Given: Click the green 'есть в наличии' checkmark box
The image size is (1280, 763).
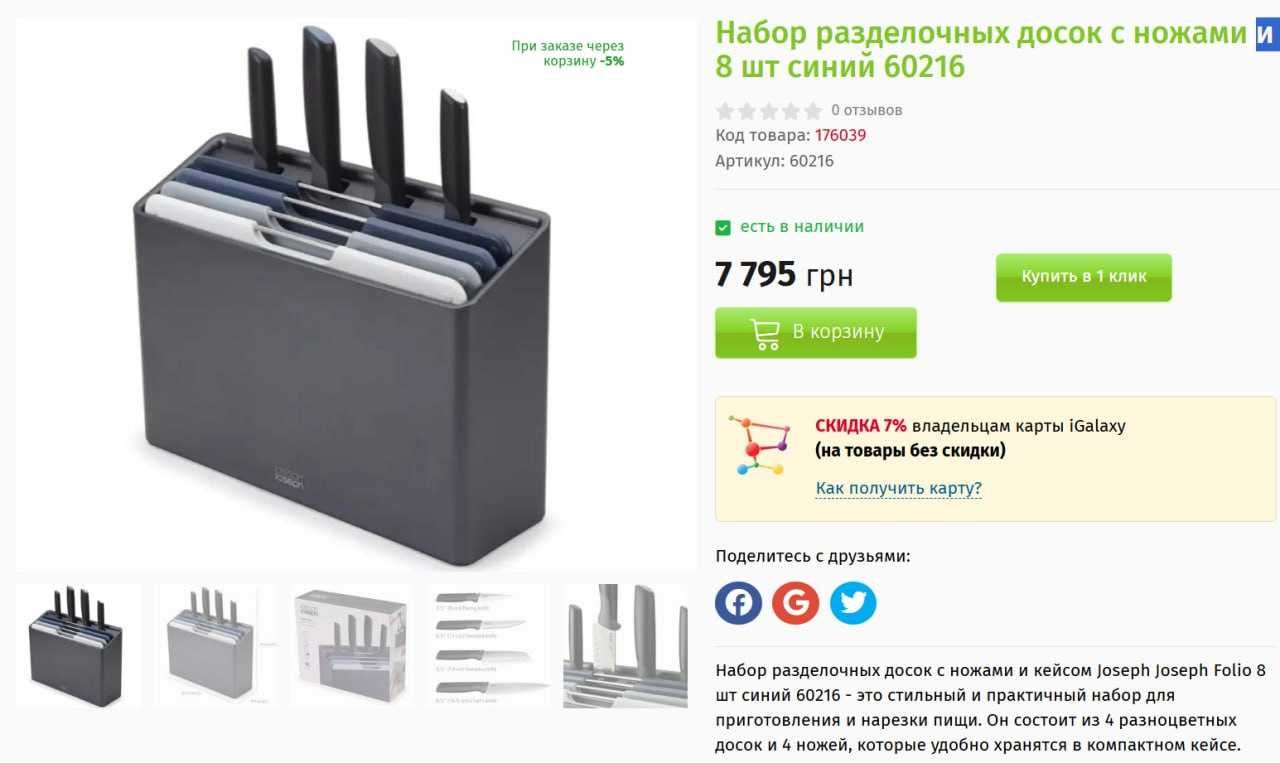Looking at the screenshot, I should coord(723,228).
